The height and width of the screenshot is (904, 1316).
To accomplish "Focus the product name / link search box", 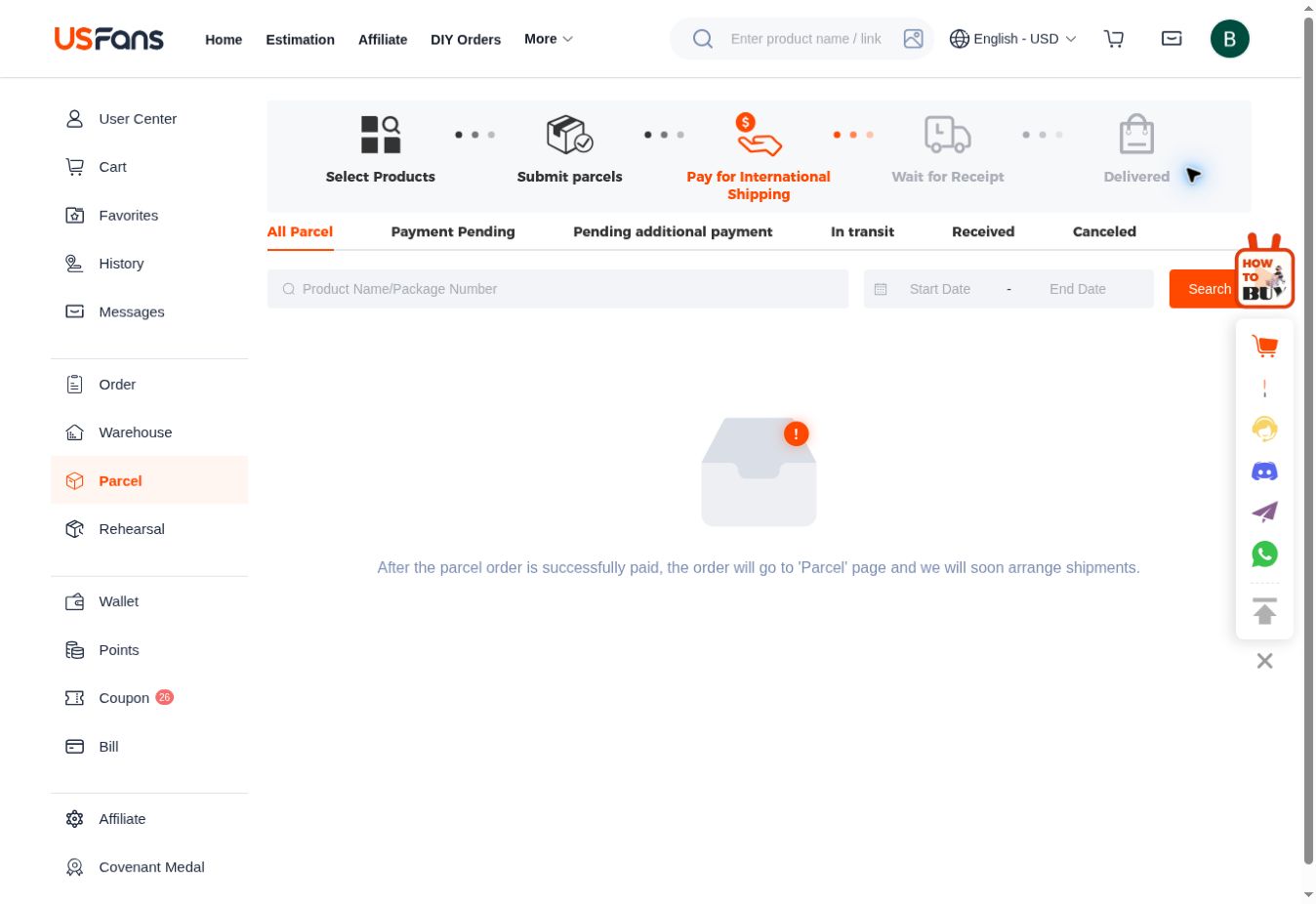I will pos(806,39).
